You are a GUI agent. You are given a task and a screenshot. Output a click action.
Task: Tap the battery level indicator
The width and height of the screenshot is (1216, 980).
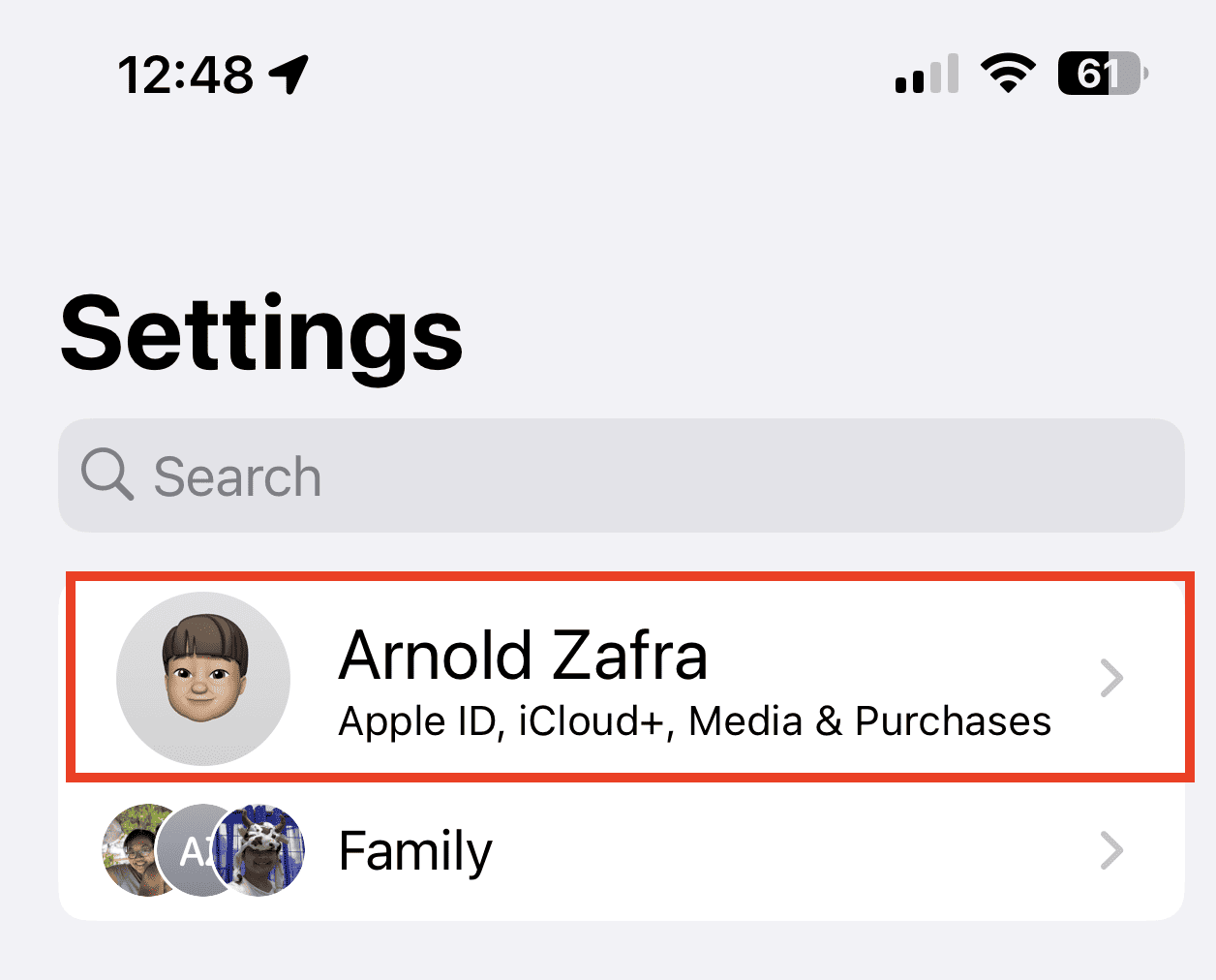[x=1102, y=74]
